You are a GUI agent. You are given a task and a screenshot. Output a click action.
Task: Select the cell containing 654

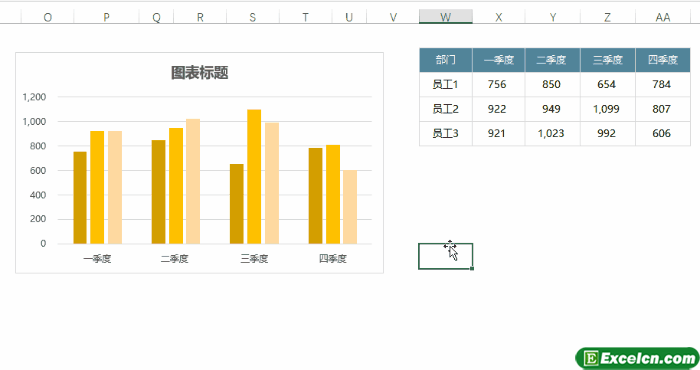[x=608, y=84]
